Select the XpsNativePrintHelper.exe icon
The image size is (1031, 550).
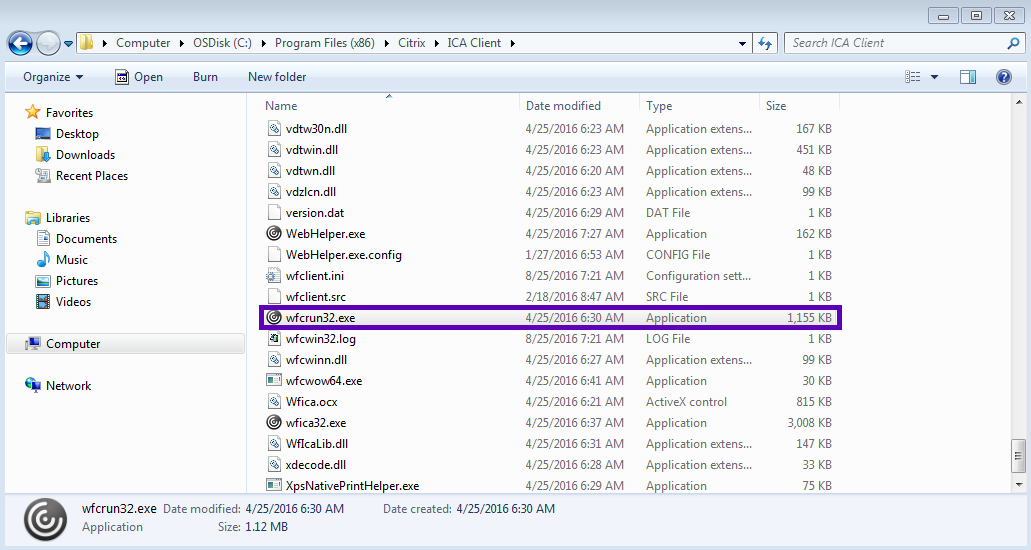tap(274, 486)
